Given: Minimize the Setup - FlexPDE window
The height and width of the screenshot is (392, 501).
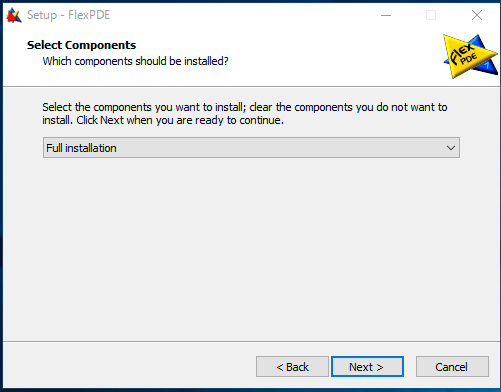Looking at the screenshot, I should [386, 15].
